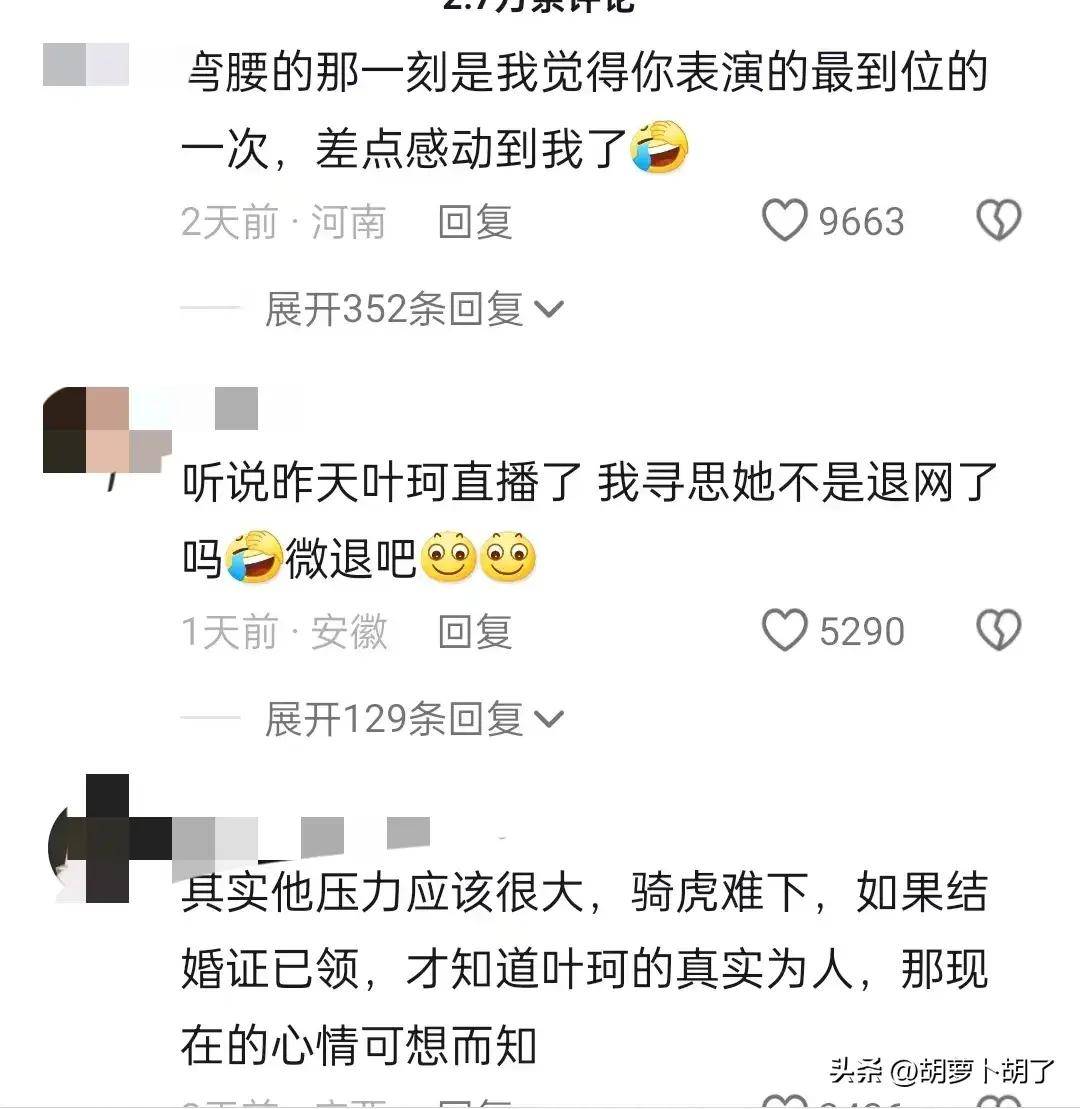Select the comment text about 叶珂直播
This screenshot has width=1080, height=1109.
point(589,520)
